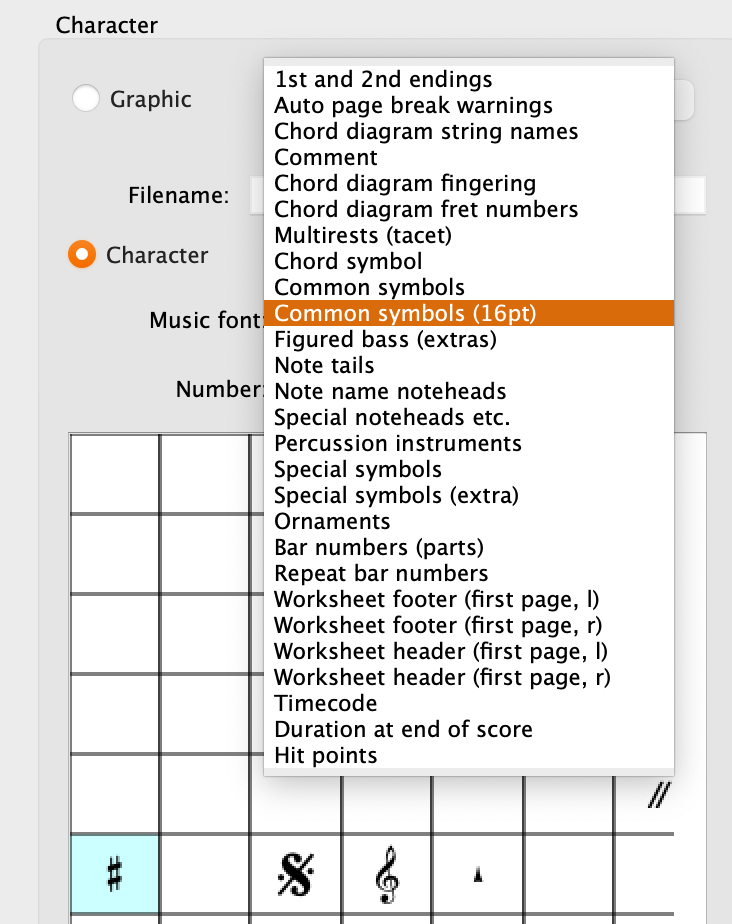The width and height of the screenshot is (732, 924).
Task: Click the Filename input field
Action: click(690, 195)
